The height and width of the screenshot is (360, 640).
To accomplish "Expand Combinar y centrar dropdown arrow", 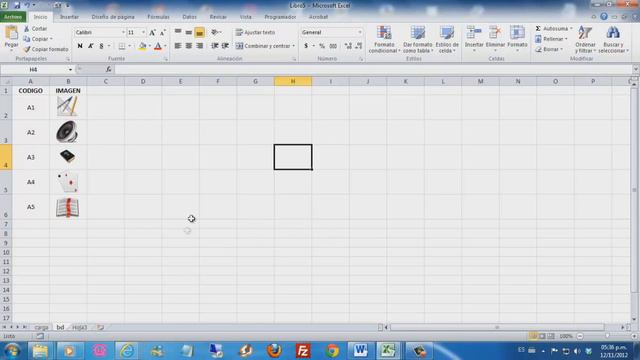I will point(293,46).
